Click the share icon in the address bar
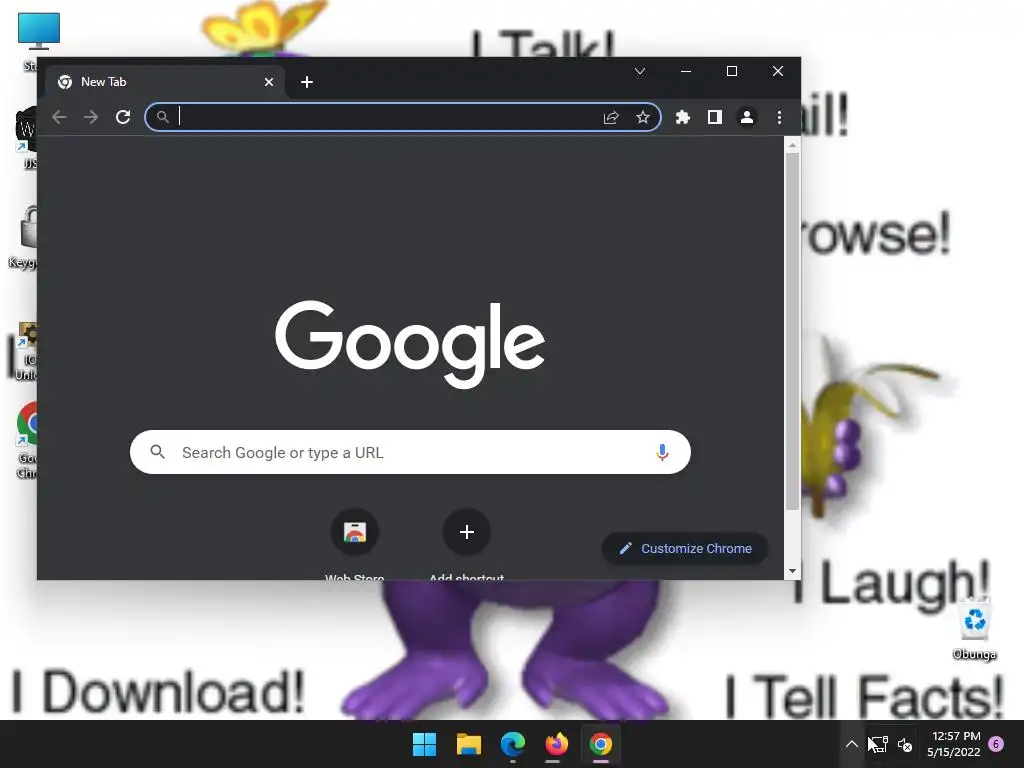Image resolution: width=1024 pixels, height=768 pixels. (x=611, y=117)
